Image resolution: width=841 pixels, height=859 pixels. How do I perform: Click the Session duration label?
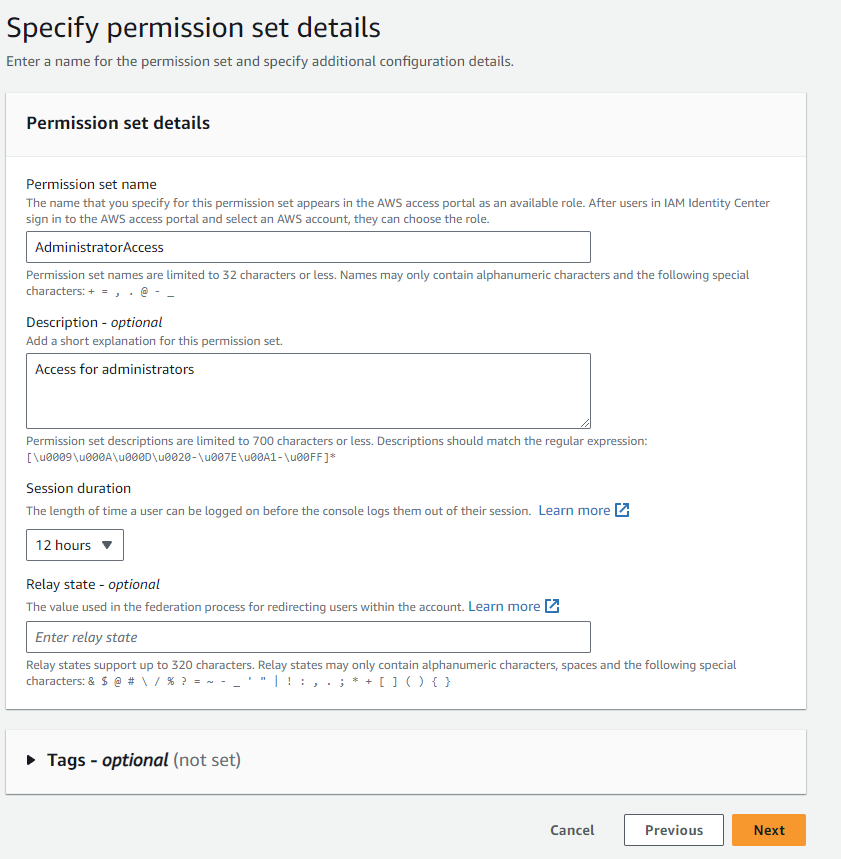(79, 488)
